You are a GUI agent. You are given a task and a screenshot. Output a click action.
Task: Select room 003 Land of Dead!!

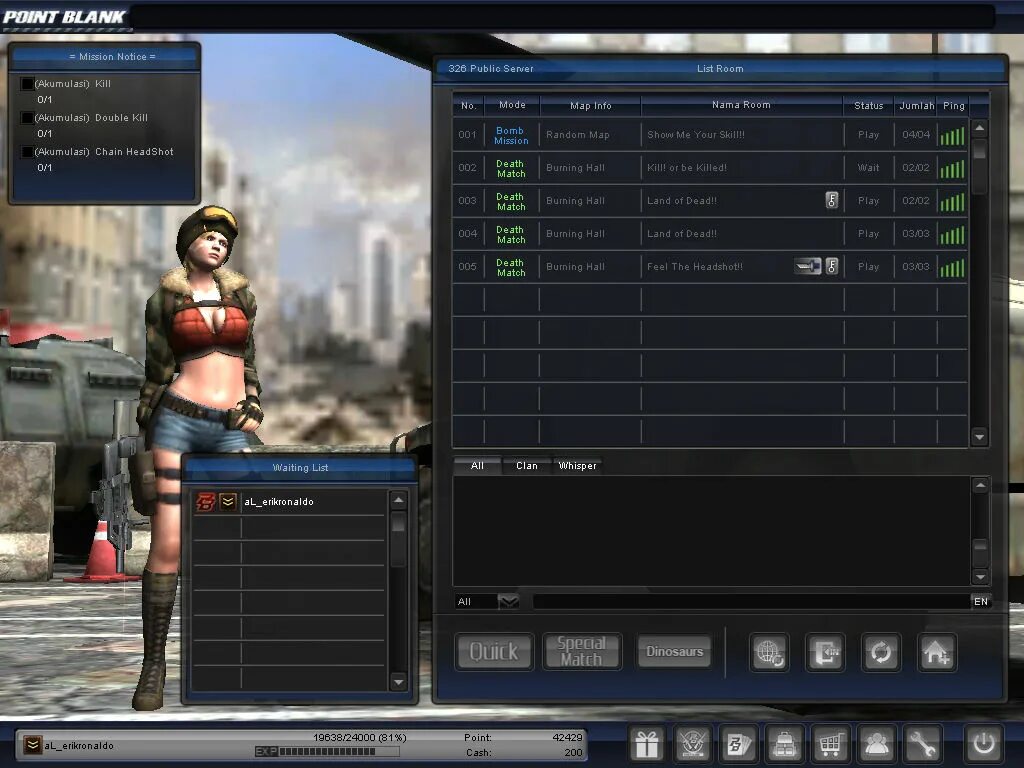point(710,200)
